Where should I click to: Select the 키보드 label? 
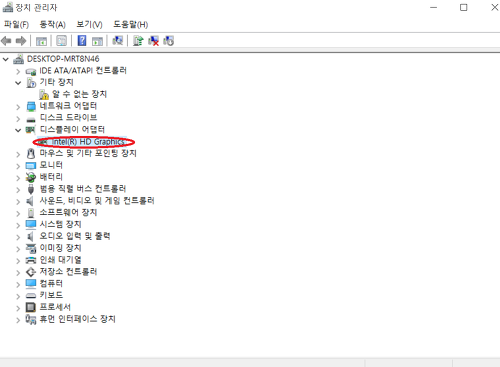coord(51,295)
